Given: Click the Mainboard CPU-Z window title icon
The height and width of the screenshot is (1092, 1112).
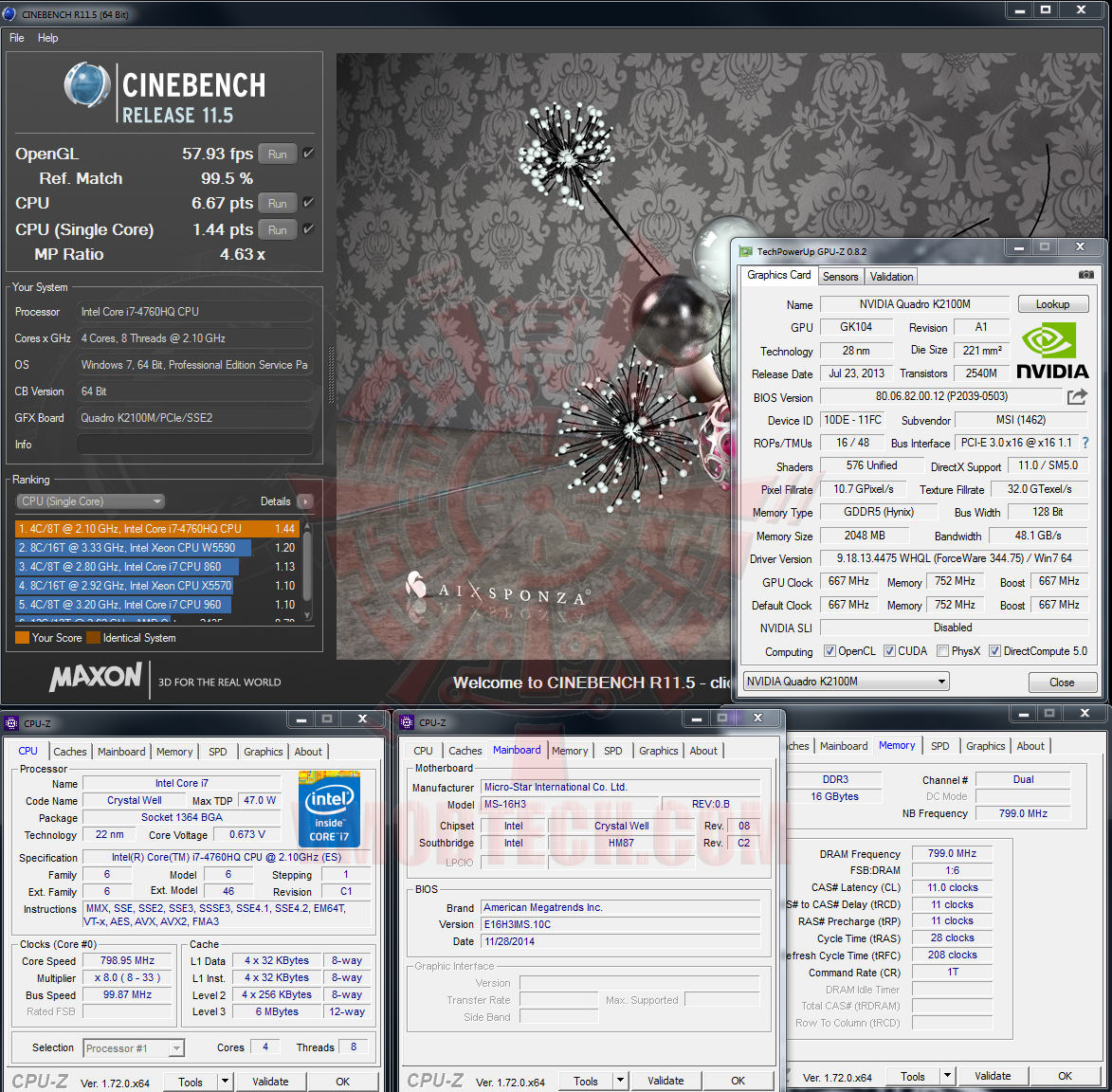Looking at the screenshot, I should 407,722.
